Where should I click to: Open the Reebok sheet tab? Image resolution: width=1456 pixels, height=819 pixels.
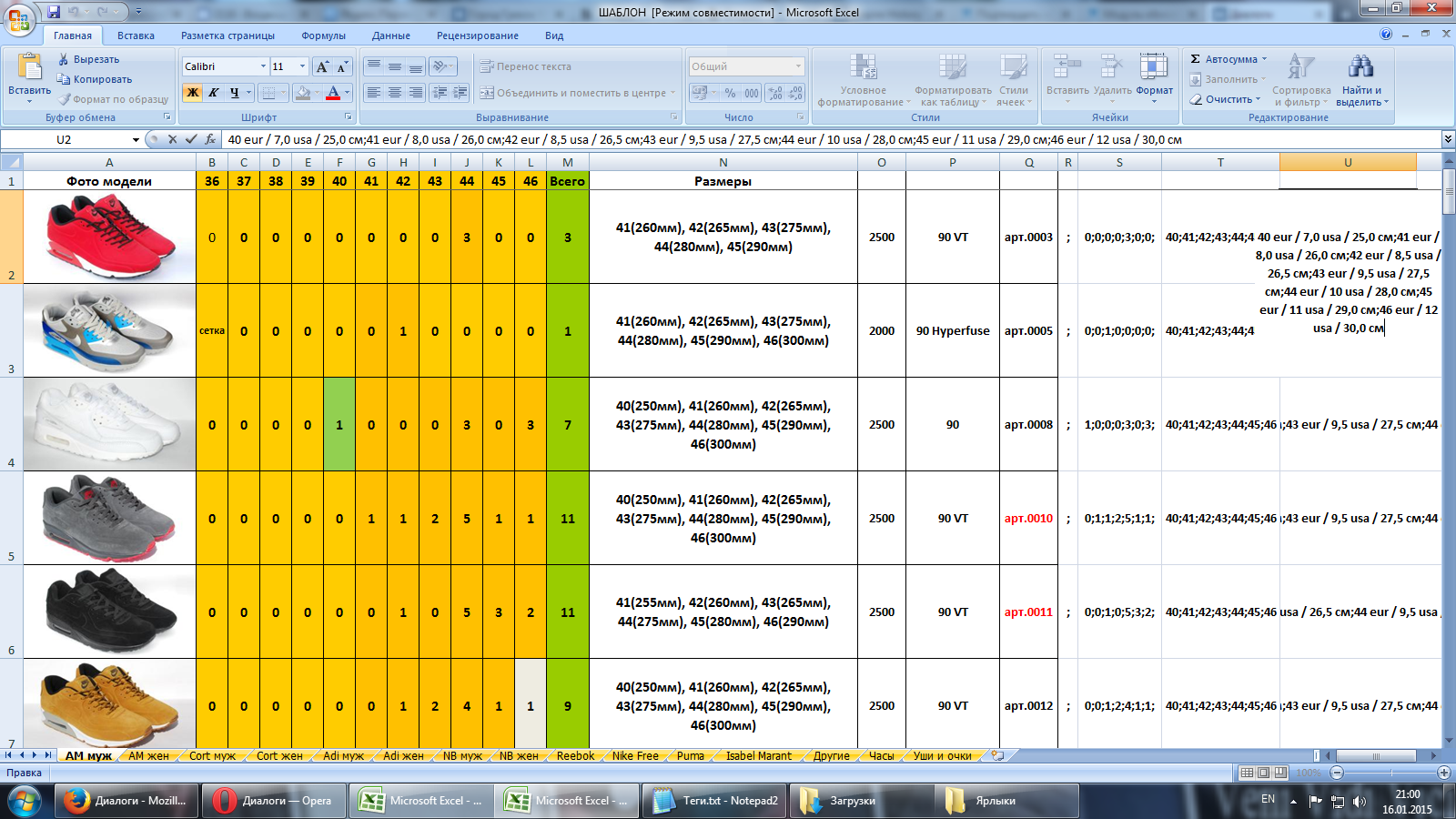pyautogui.click(x=575, y=755)
